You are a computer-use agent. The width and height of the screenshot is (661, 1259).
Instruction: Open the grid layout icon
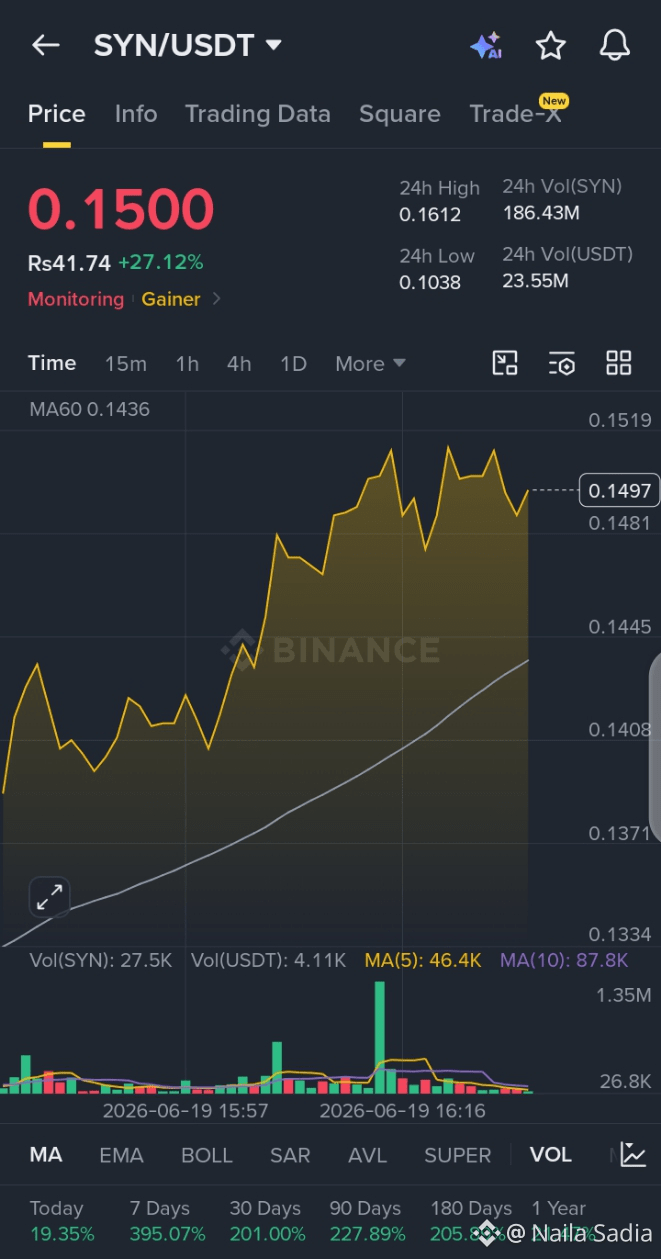(x=619, y=363)
